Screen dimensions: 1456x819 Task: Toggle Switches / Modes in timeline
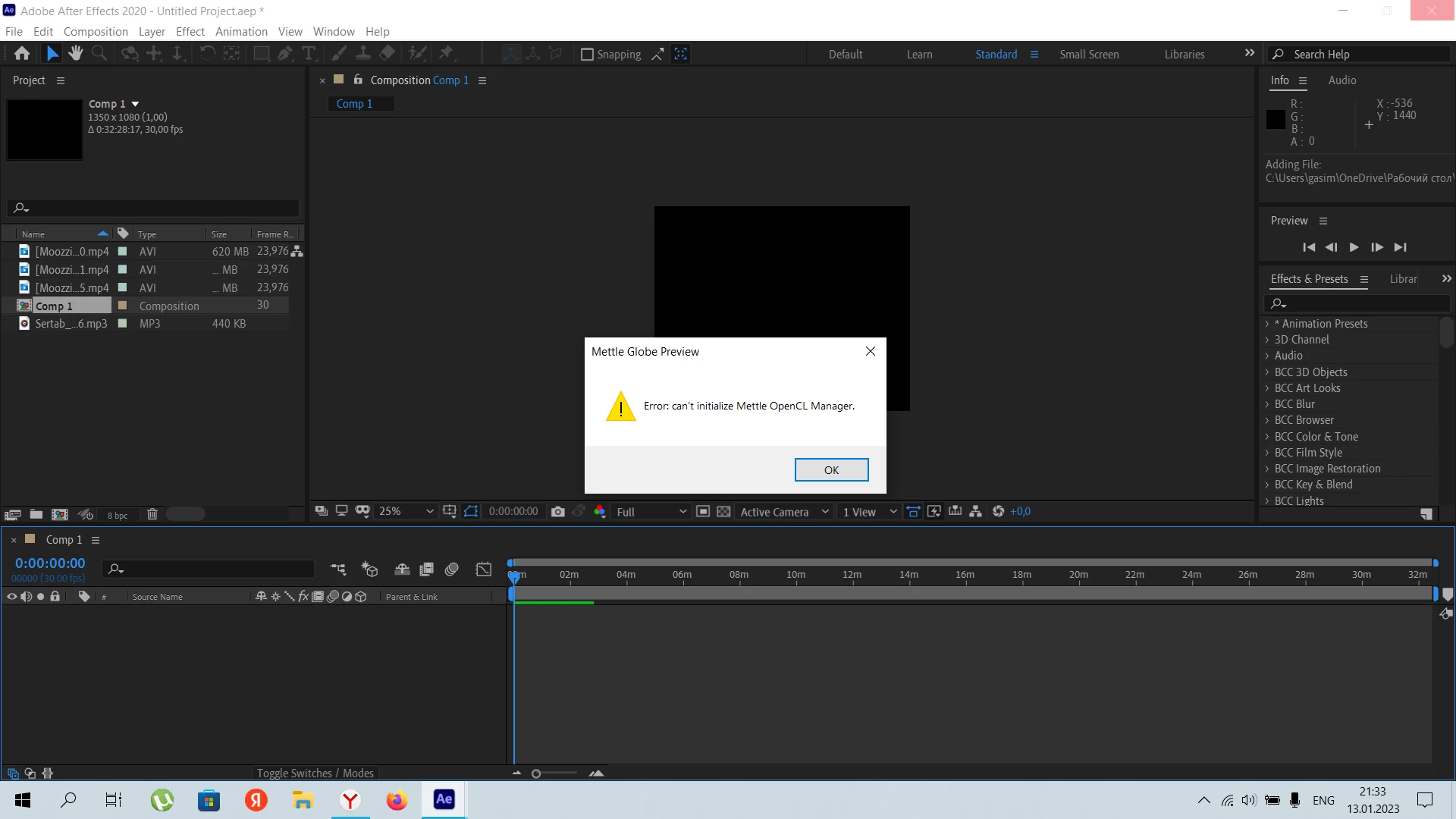(315, 773)
